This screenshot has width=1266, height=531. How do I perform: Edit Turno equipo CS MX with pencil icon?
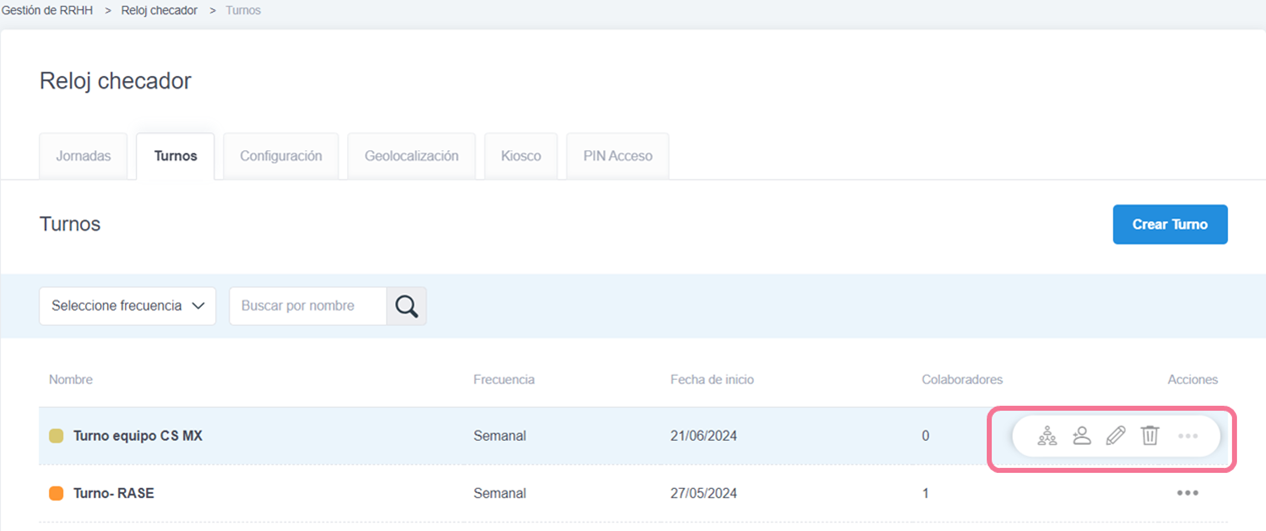point(1115,436)
